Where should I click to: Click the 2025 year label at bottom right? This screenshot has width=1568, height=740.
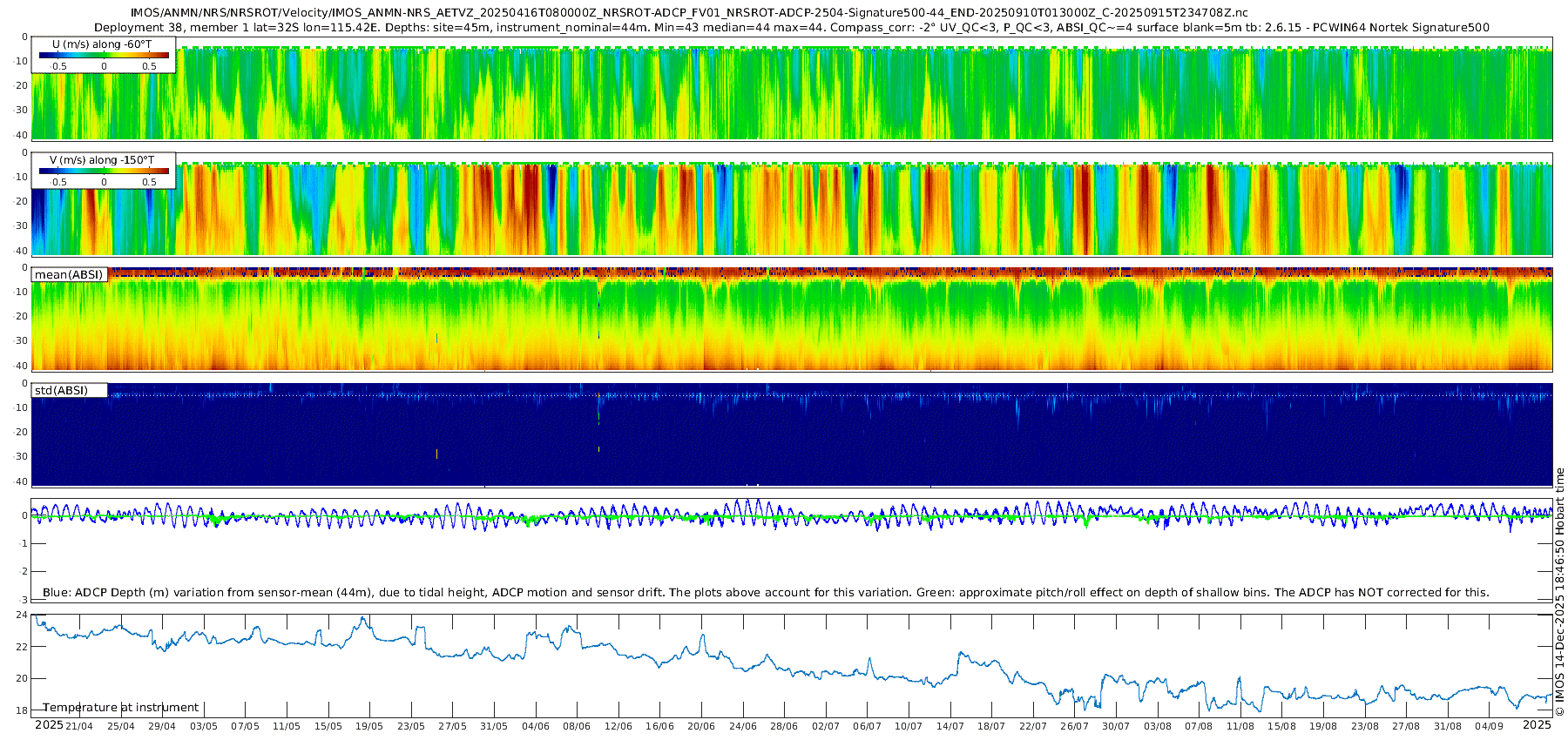pyautogui.click(x=1537, y=725)
